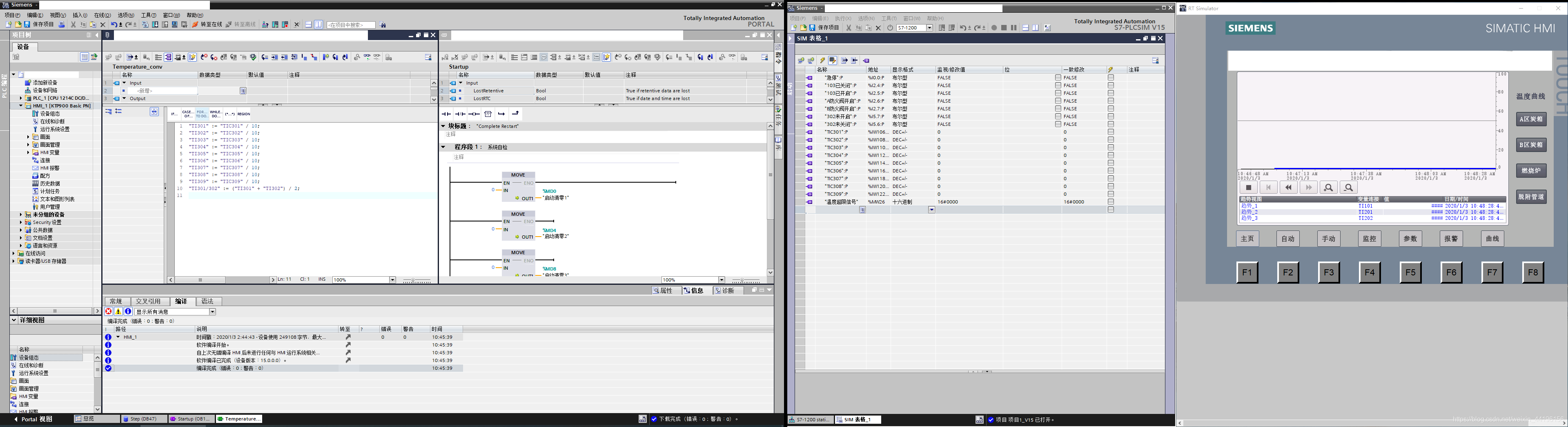The width and height of the screenshot is (1568, 427).
Task: Tick the bit checkbox for "302未关闭":P row
Action: click(x=1058, y=124)
